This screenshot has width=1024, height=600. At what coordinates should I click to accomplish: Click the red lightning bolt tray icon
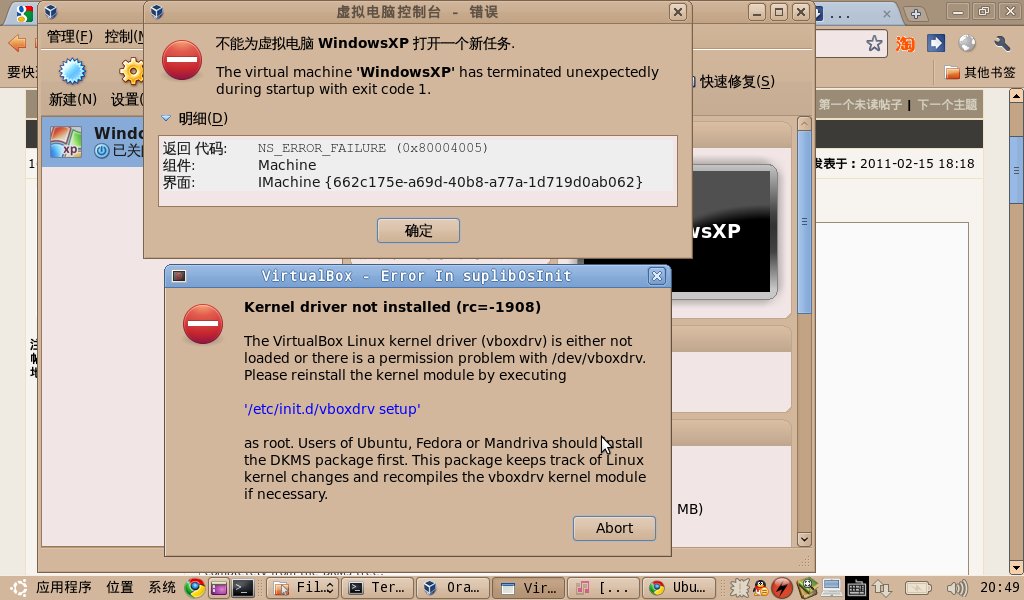782,588
